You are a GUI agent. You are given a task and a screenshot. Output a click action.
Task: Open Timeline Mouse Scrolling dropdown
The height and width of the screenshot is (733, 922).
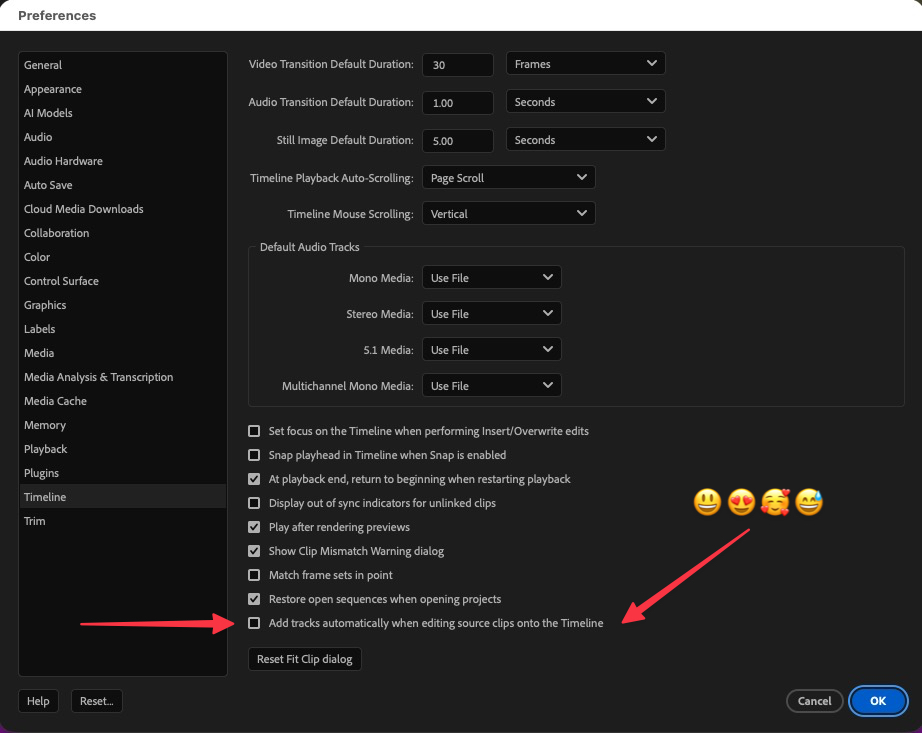(x=509, y=213)
